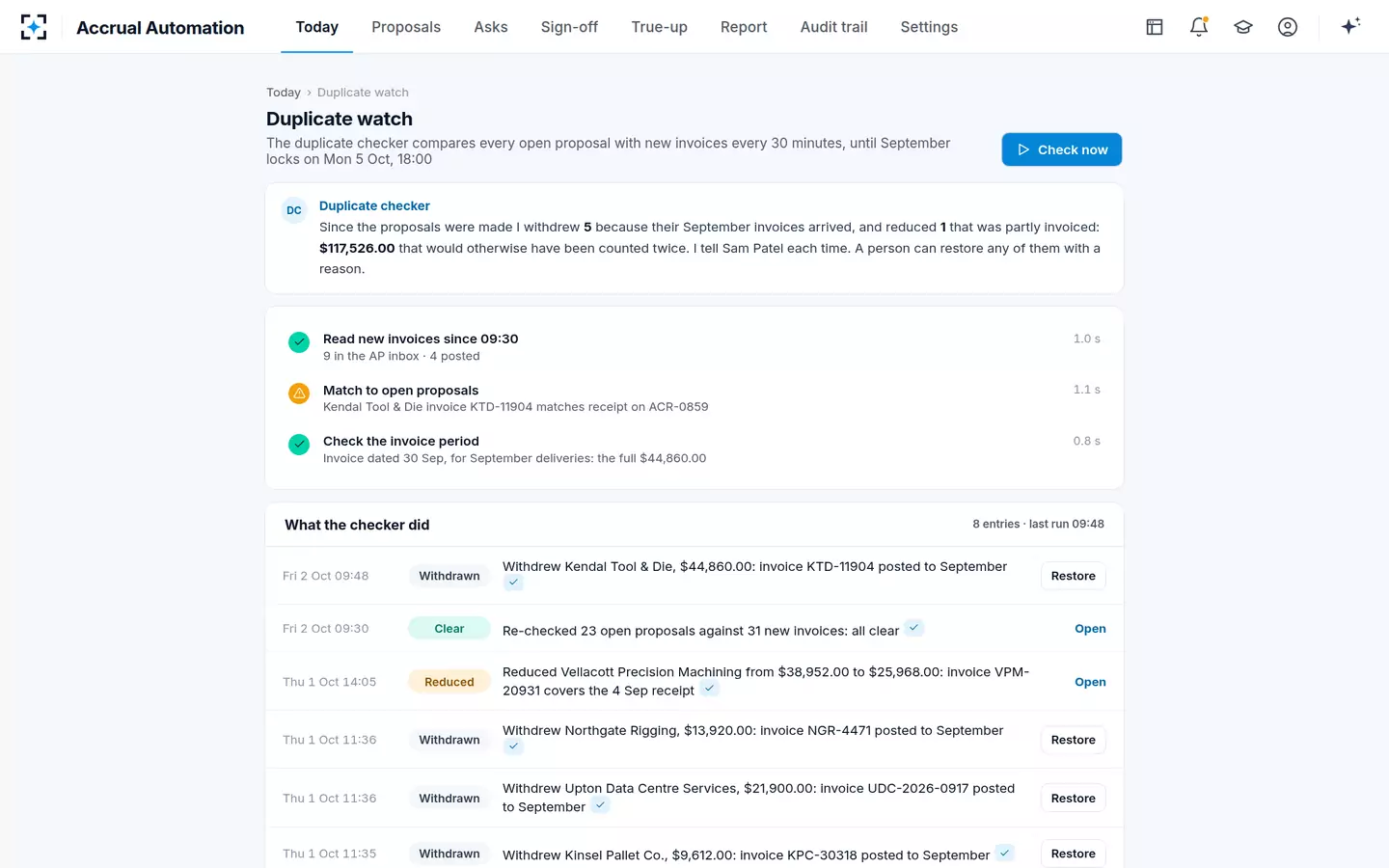Screen dimensions: 1389x868
Task: Click the Check now button
Action: tap(1062, 149)
